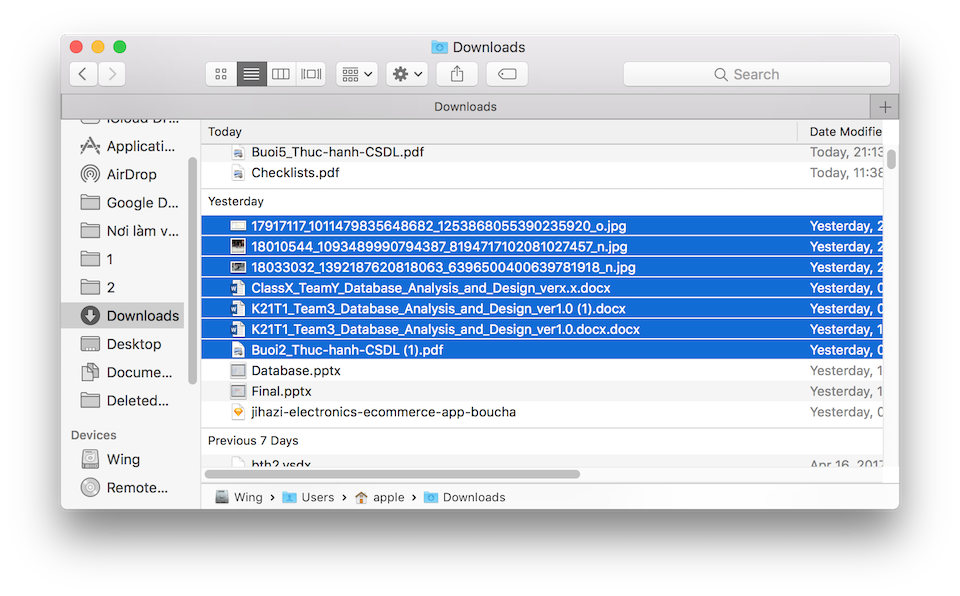Open the Share menu in the toolbar
The image size is (960, 596).
coord(456,73)
